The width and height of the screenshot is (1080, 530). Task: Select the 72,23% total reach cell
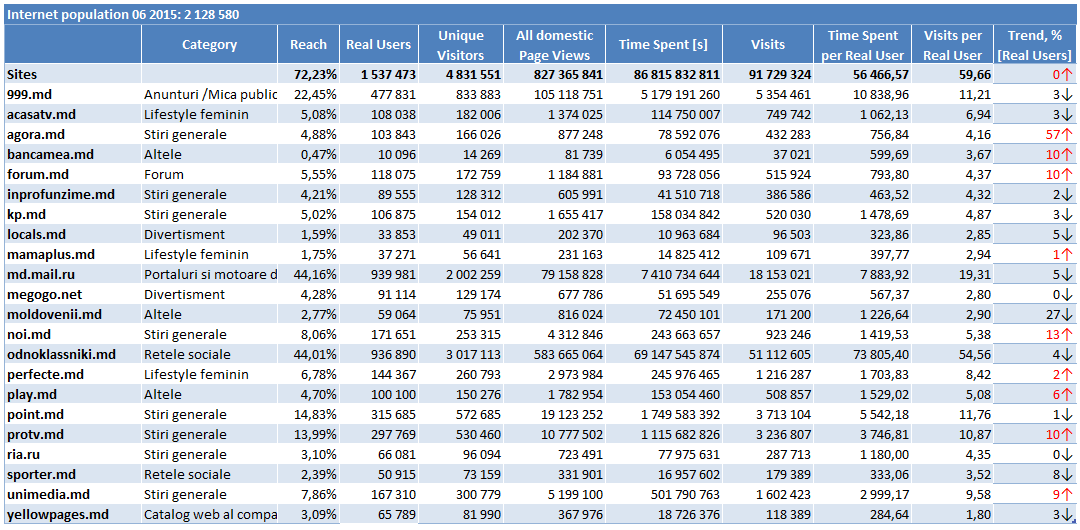coord(309,74)
